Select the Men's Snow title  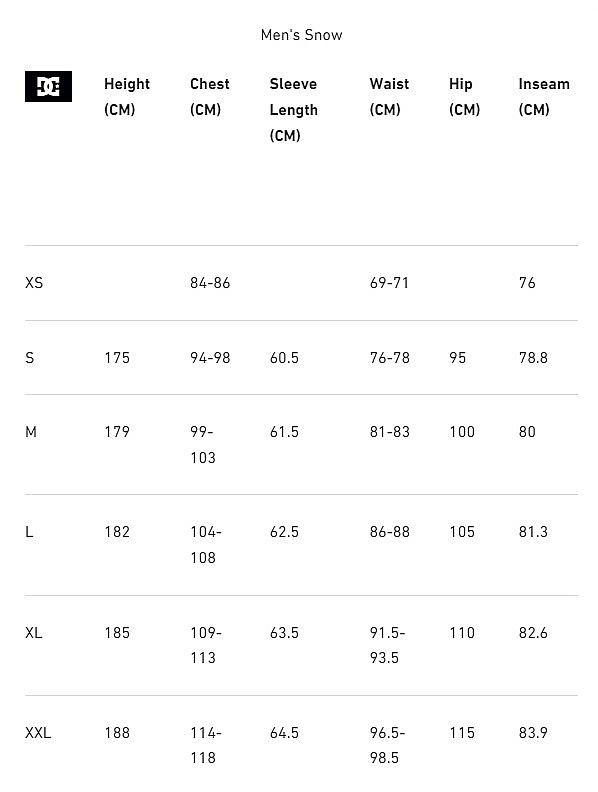[302, 35]
